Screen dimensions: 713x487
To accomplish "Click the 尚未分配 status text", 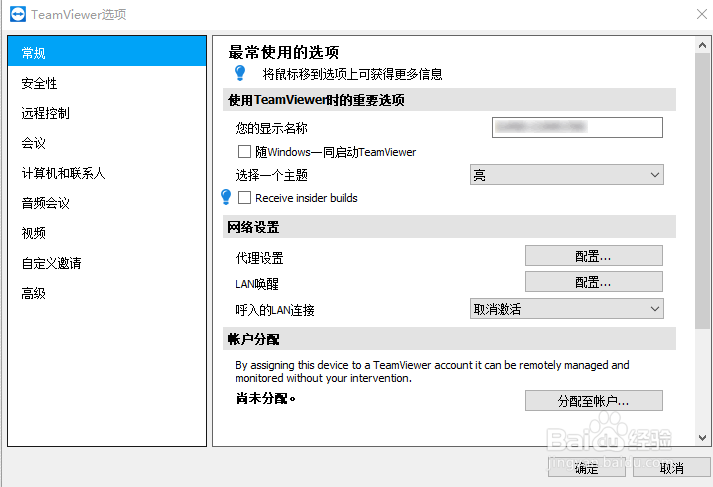I will (x=266, y=399).
